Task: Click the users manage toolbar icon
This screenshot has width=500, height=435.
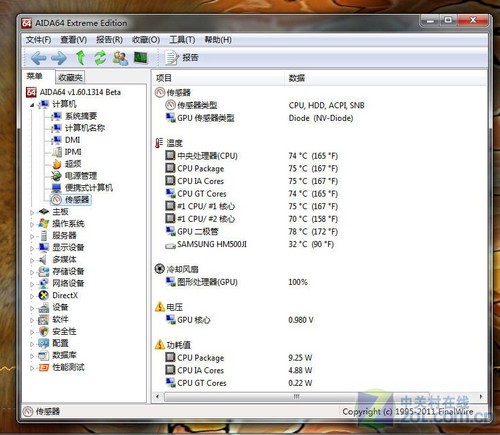Action: pyautogui.click(x=120, y=58)
